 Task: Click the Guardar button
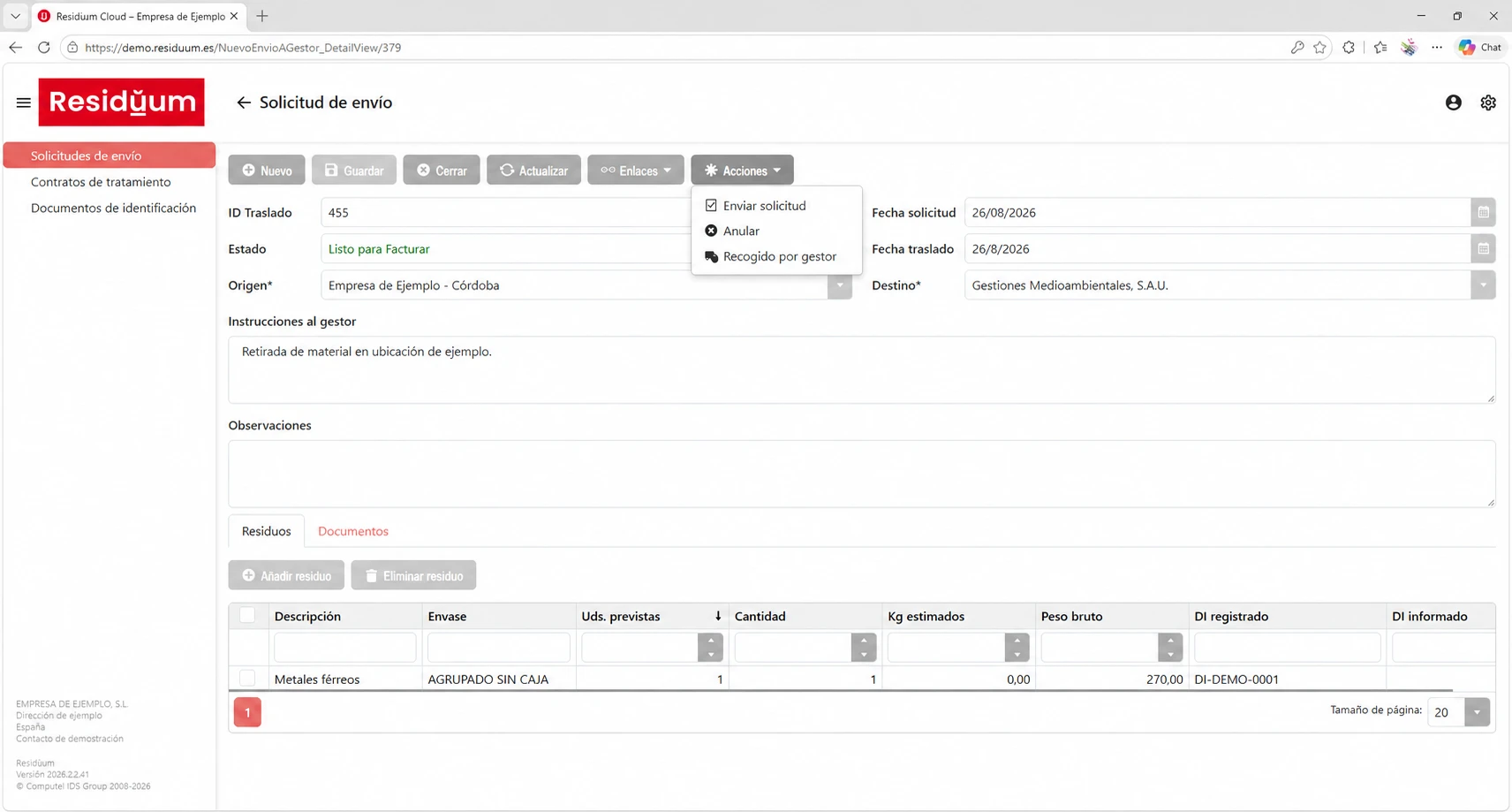point(354,171)
